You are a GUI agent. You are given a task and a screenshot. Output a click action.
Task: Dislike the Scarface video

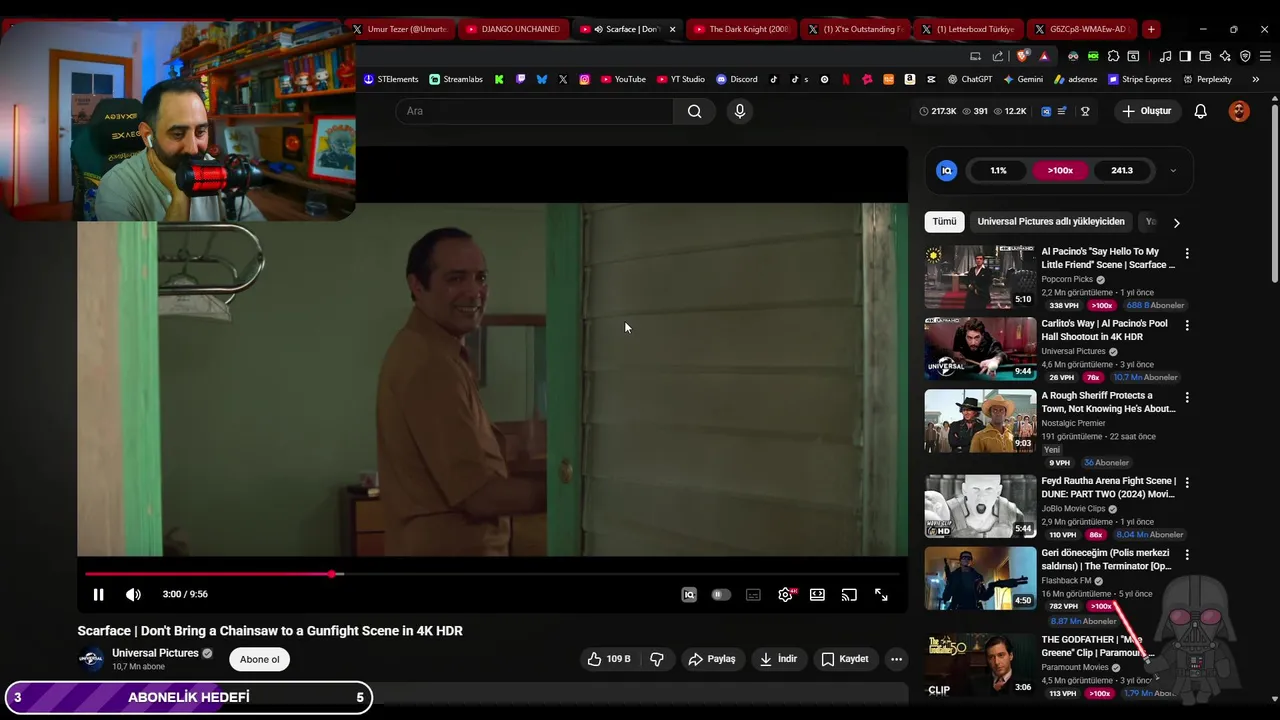click(657, 659)
